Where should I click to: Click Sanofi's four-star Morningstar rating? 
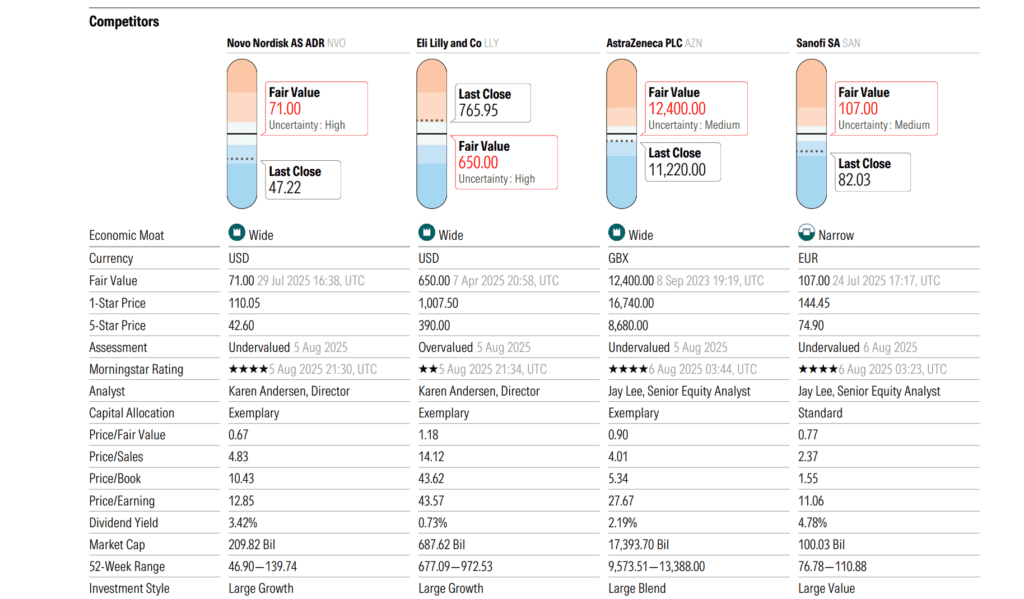(818, 369)
